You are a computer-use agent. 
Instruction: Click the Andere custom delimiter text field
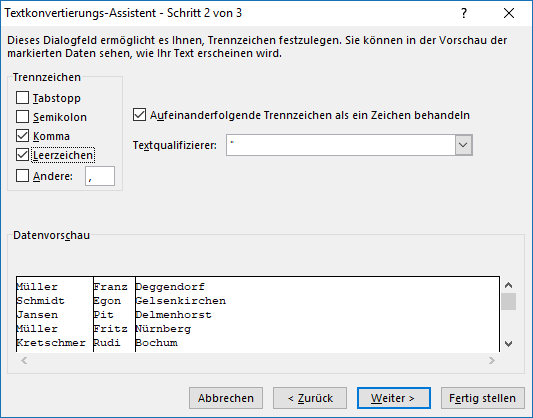coord(100,176)
